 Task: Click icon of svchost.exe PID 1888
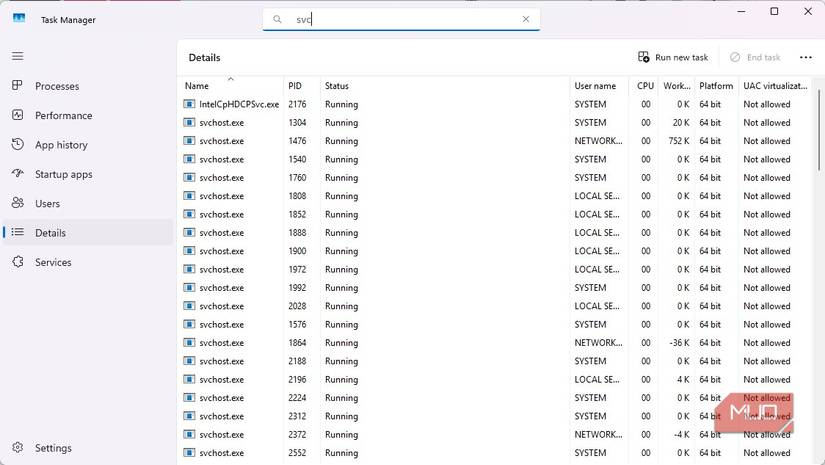click(x=189, y=232)
